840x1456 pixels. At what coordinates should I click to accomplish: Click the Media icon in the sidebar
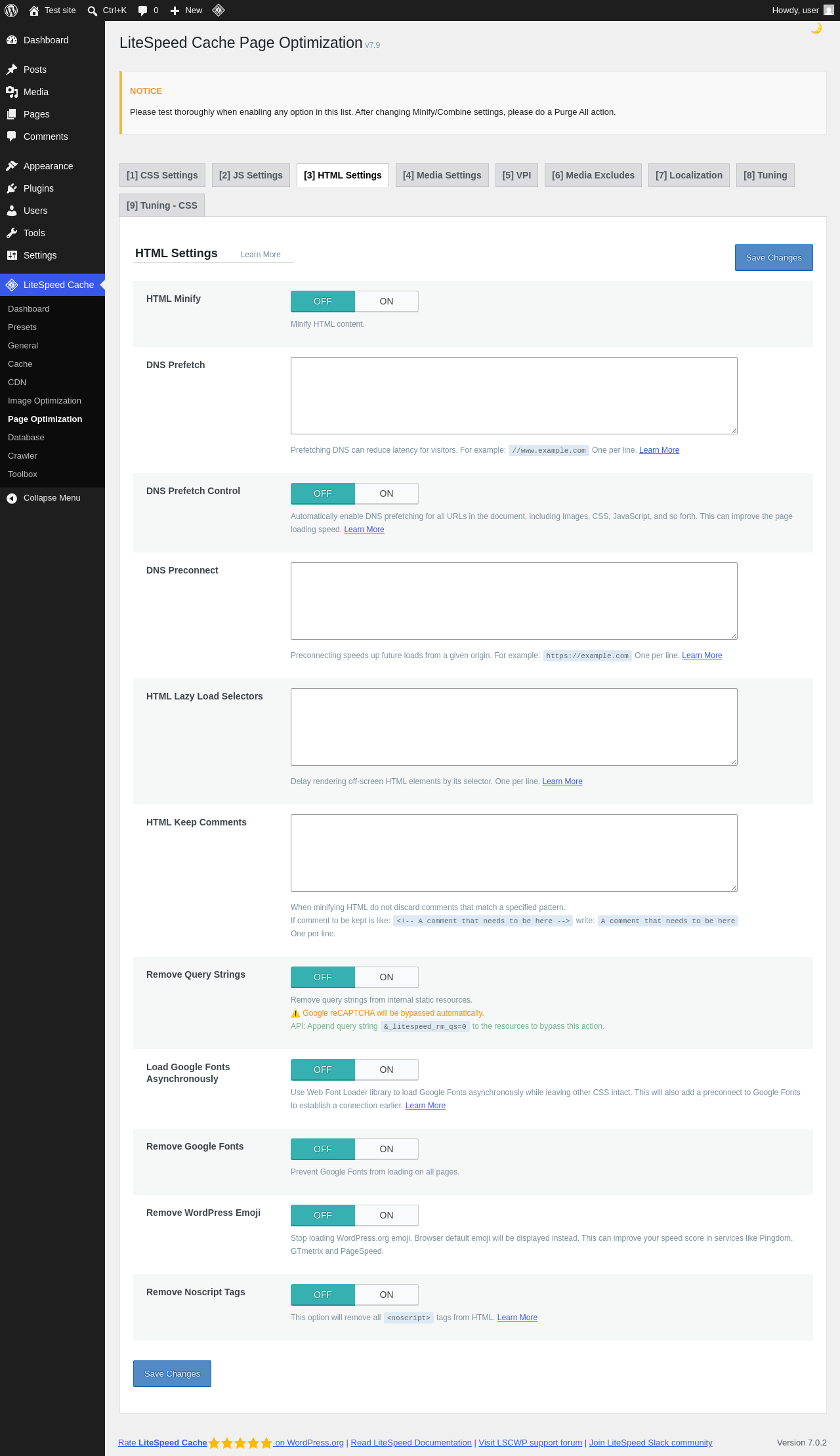(x=12, y=92)
